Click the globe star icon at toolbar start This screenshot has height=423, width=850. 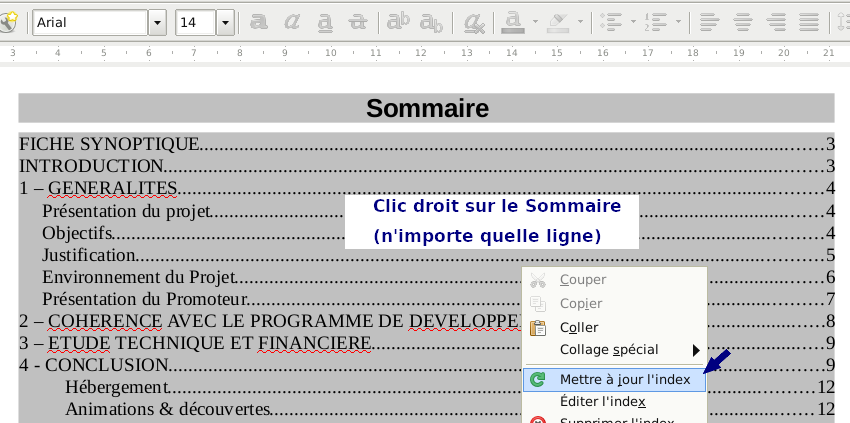point(8,22)
